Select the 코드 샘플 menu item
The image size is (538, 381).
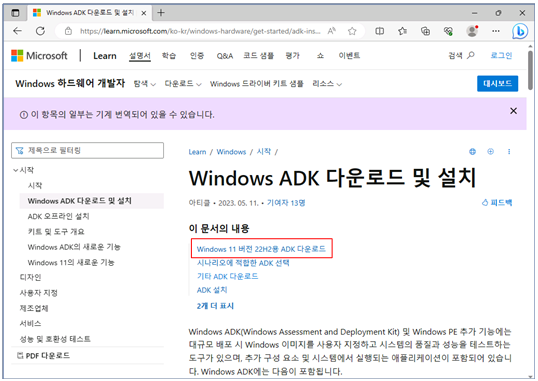click(258, 56)
